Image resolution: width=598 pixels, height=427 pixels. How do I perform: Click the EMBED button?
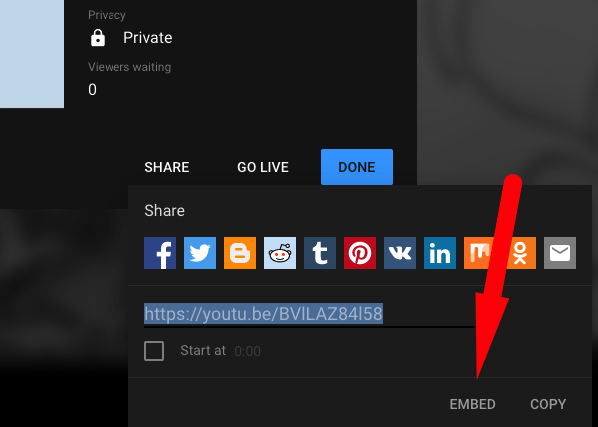point(472,404)
